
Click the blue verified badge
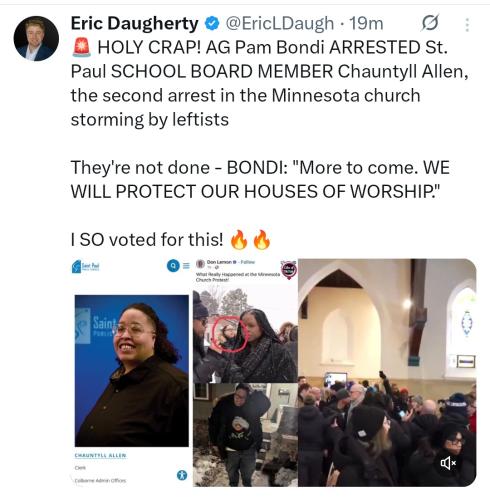212,24
